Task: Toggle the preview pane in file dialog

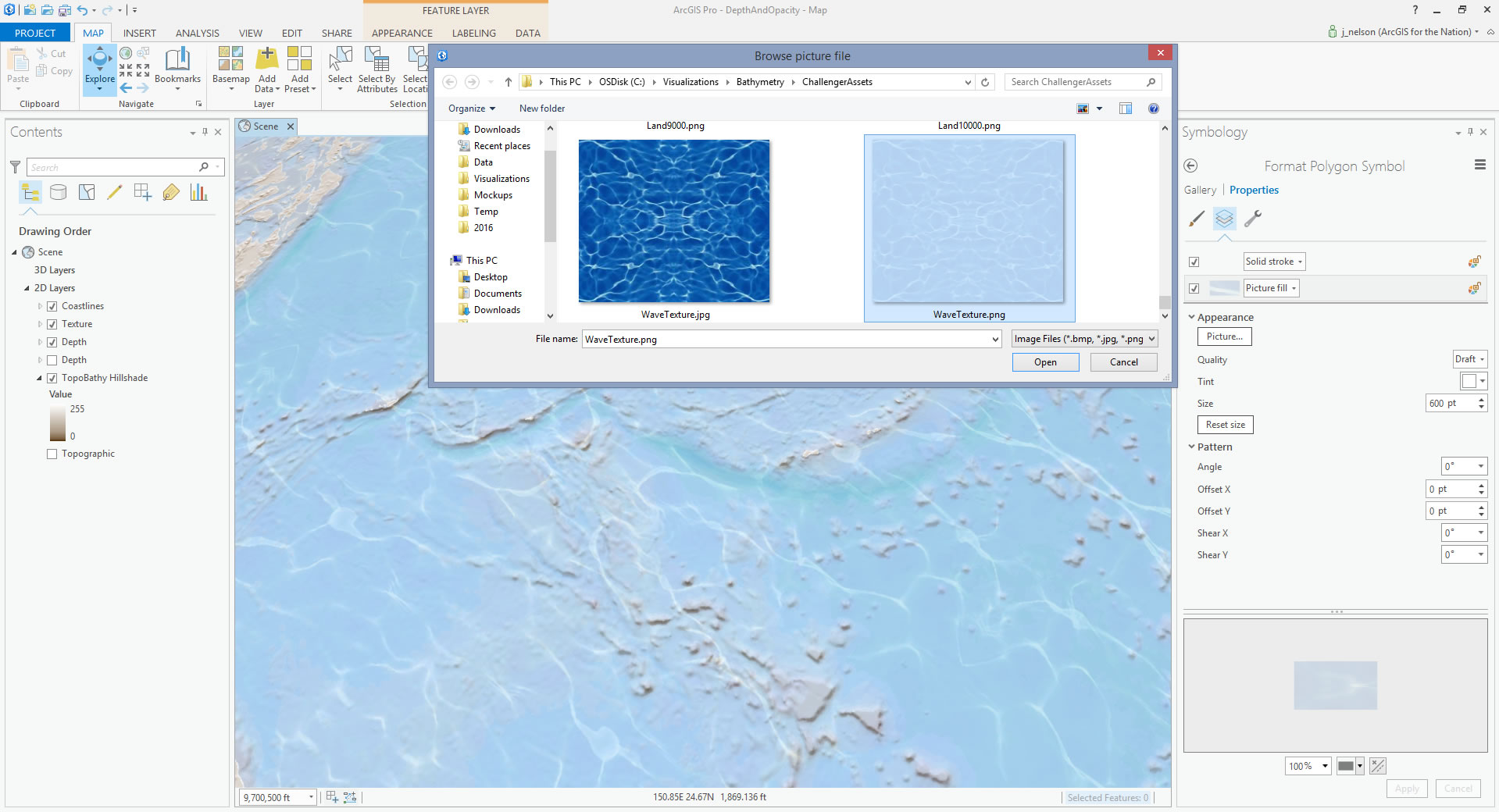Action: 1126,109
